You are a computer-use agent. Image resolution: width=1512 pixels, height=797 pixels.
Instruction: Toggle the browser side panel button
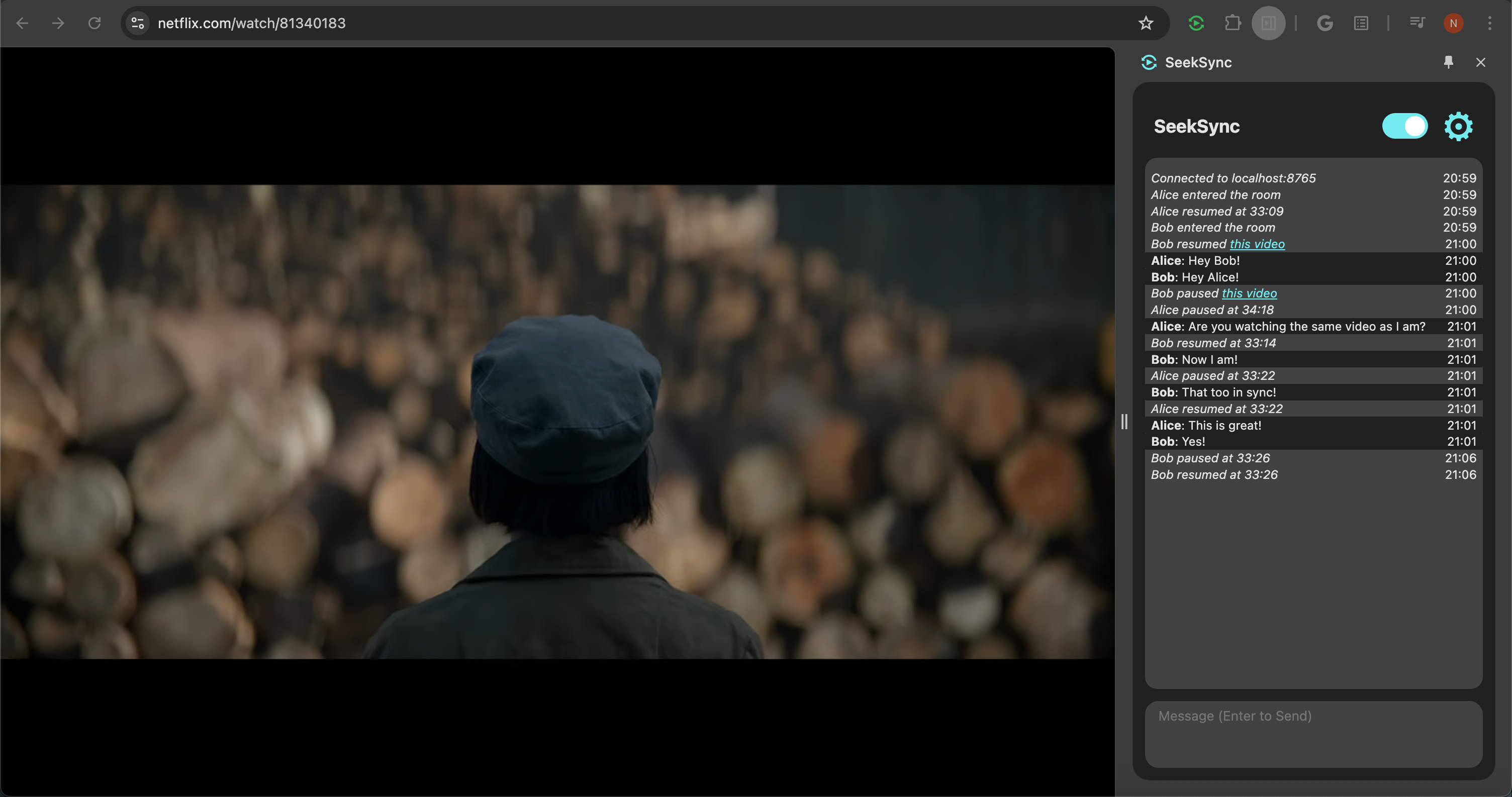click(x=1268, y=24)
